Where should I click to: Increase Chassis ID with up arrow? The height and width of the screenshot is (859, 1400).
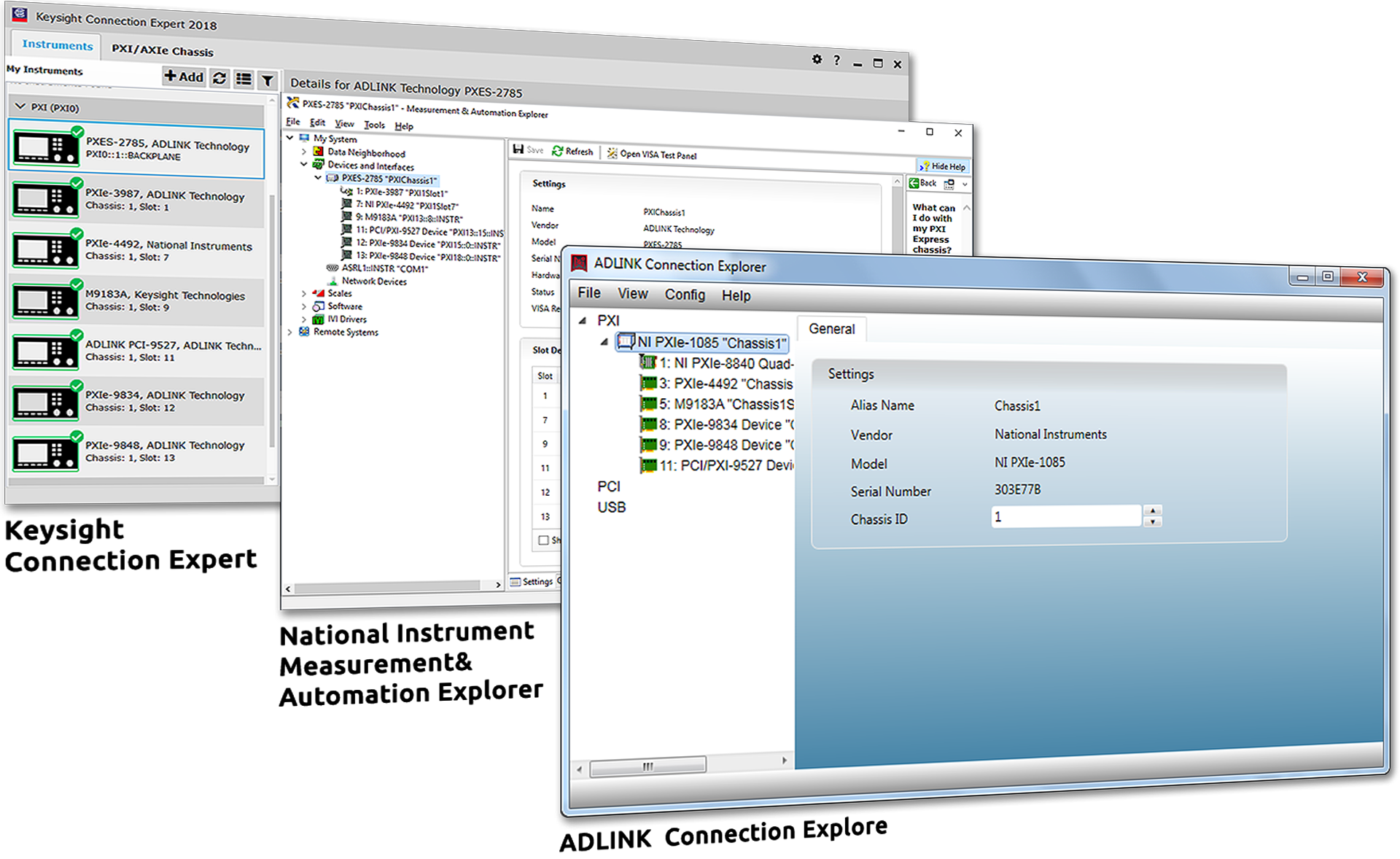coord(1152,510)
